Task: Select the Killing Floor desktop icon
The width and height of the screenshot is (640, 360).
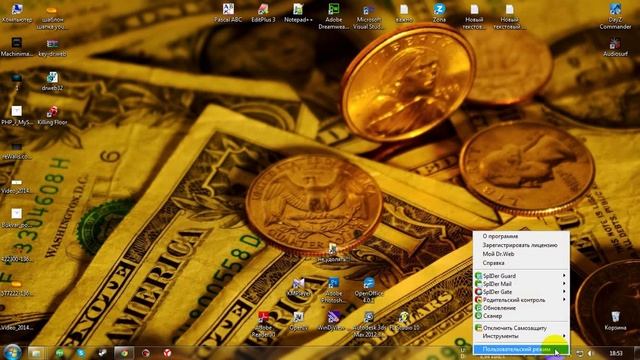Action: (x=52, y=116)
